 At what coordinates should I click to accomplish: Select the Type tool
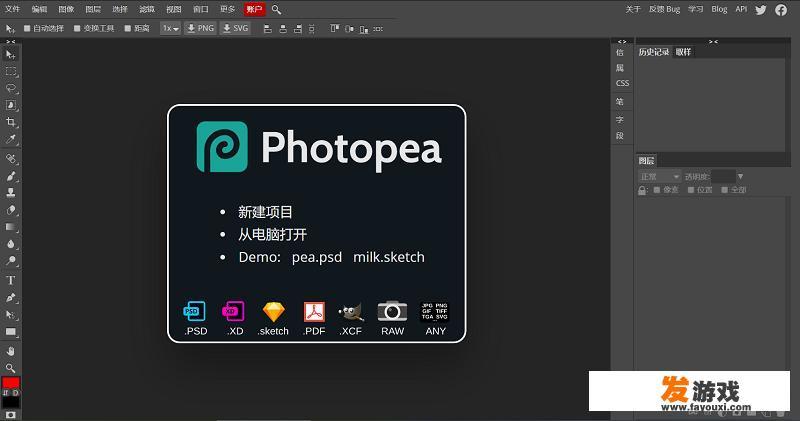11,280
